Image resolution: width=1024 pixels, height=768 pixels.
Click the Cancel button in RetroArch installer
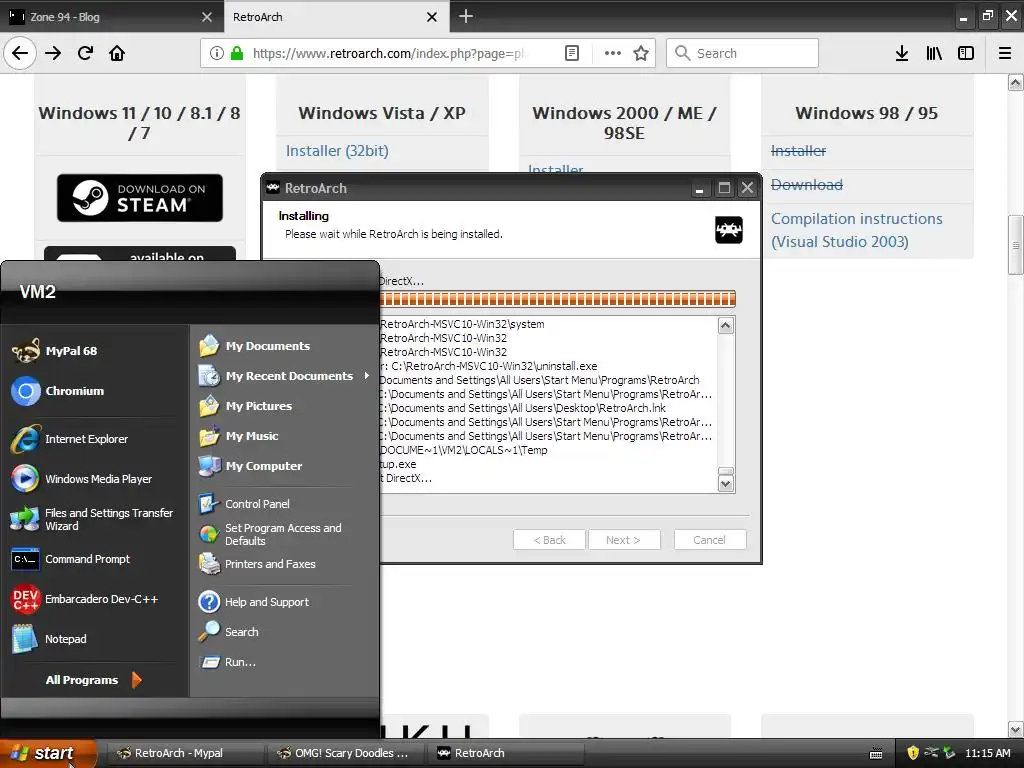[709, 539]
